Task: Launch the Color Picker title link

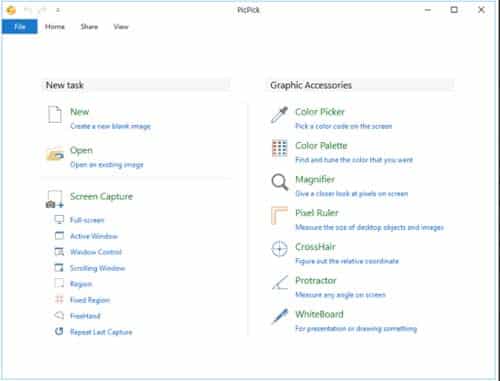Action: coord(320,112)
